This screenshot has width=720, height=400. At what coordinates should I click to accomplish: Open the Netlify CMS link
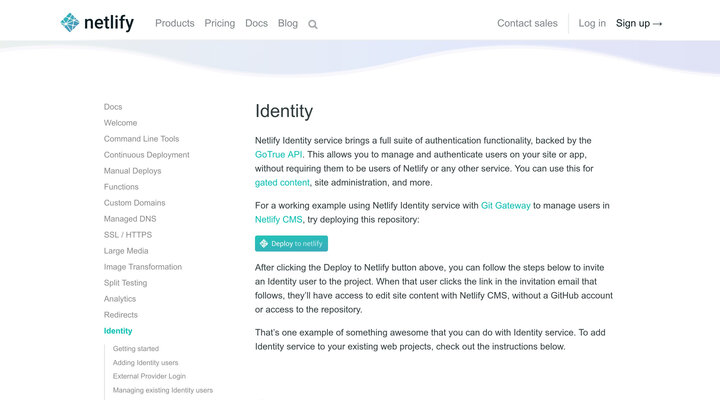[278, 220]
